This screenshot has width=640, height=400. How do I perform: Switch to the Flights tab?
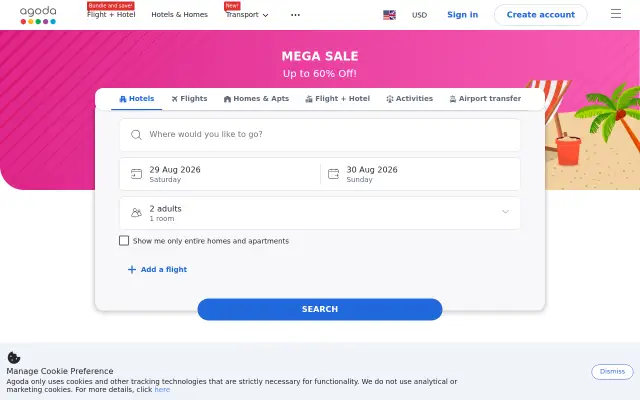point(189,99)
